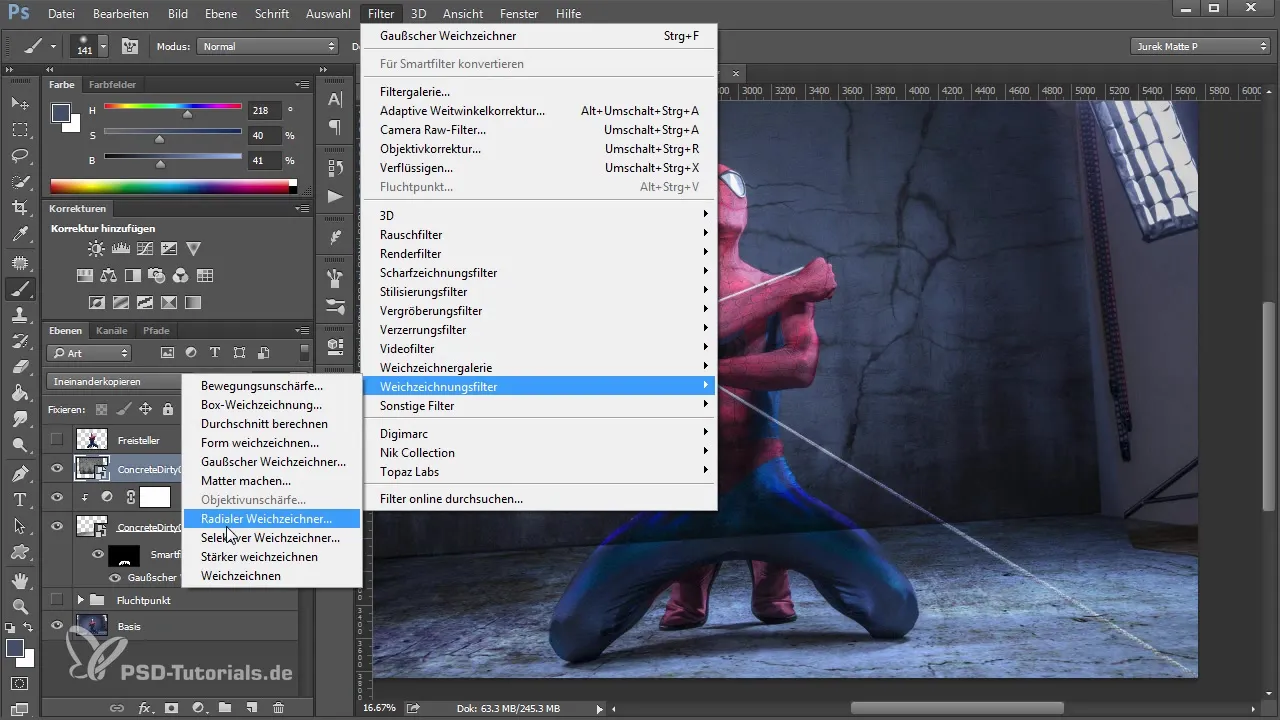The image size is (1280, 720).
Task: Show the Freisteller layer
Action: click(57, 439)
